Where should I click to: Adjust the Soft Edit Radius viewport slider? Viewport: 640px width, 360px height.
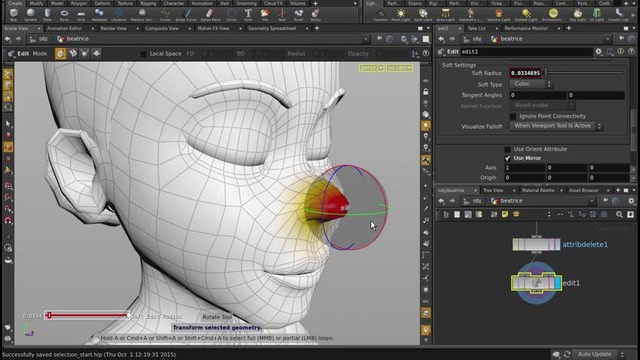tap(87, 315)
